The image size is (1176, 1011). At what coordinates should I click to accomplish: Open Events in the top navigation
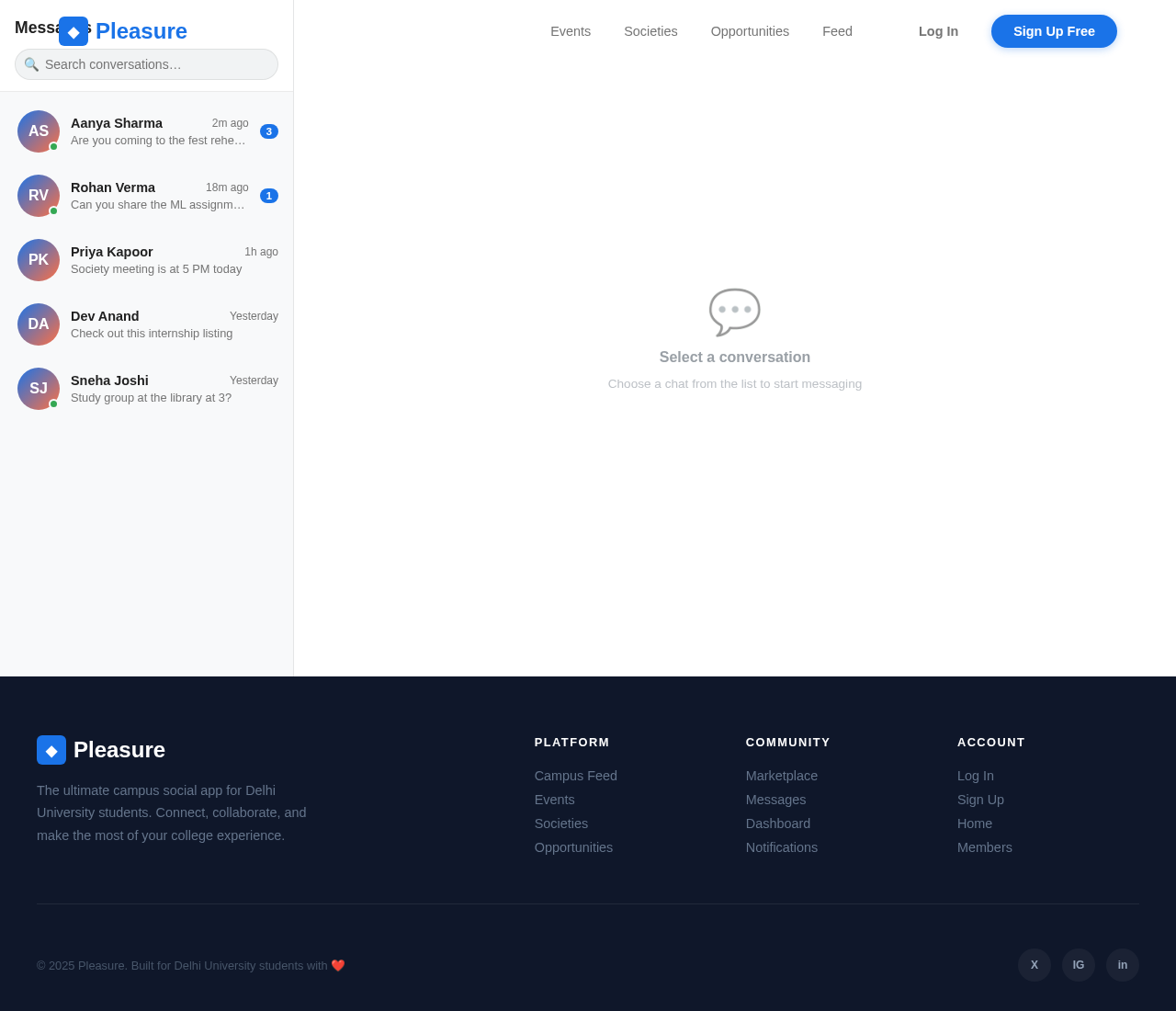(x=571, y=31)
